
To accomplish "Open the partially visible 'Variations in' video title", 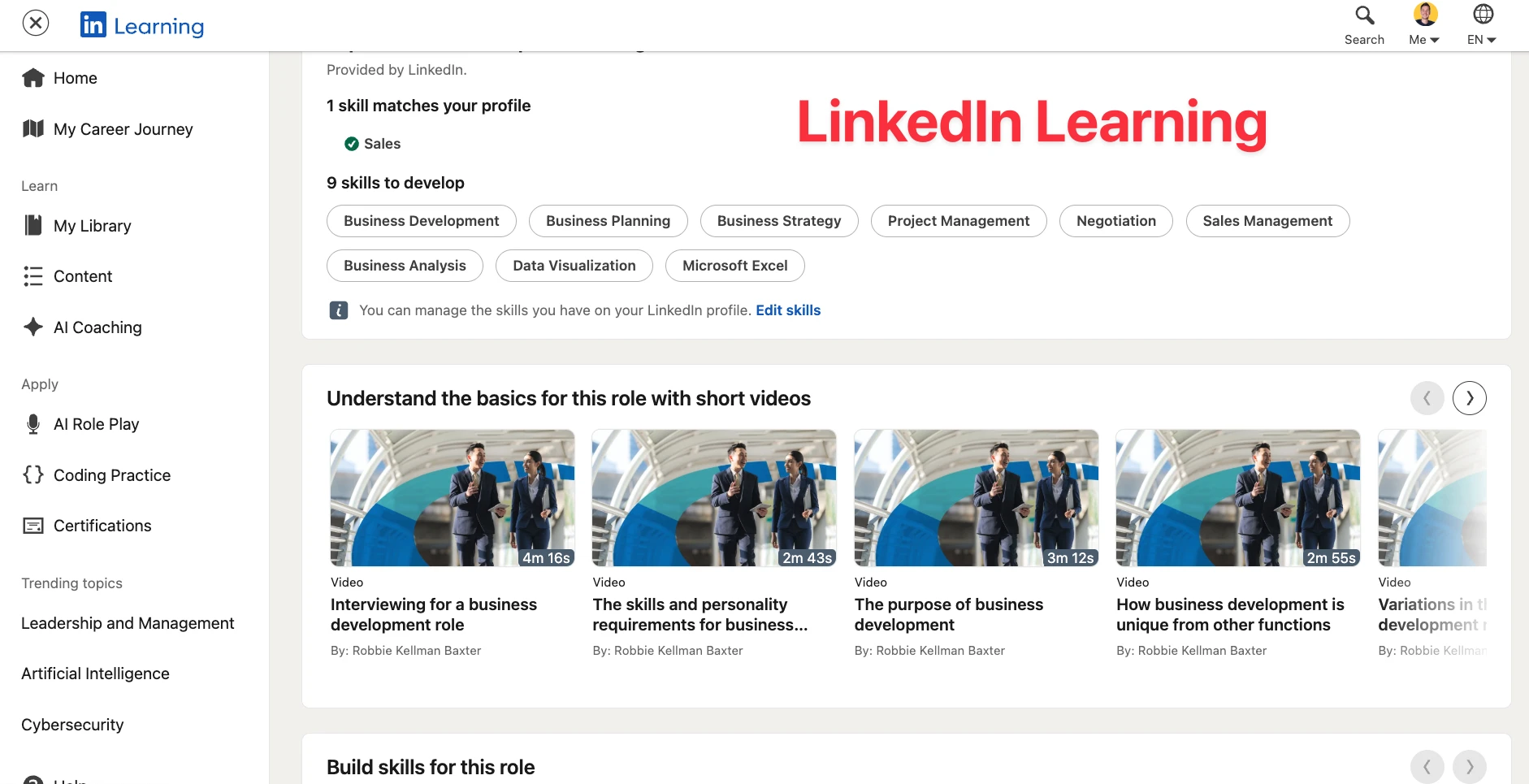I will coord(1432,614).
